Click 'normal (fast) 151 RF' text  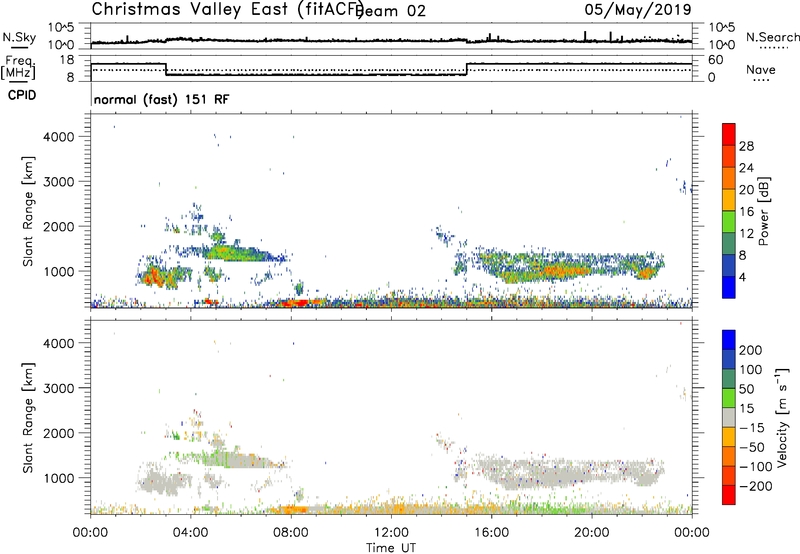(162, 99)
